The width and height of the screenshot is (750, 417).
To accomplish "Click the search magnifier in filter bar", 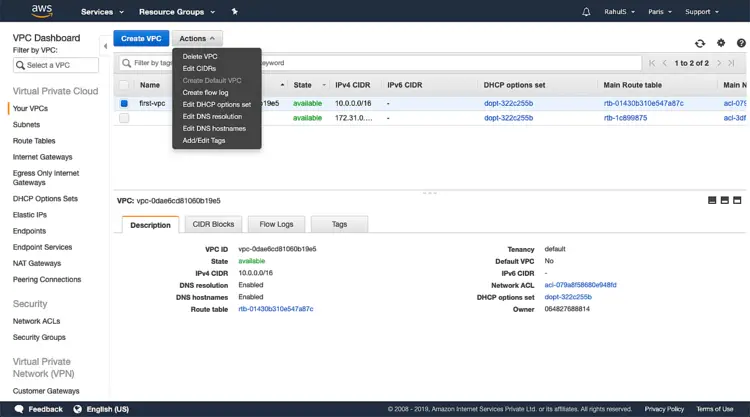I will point(127,63).
